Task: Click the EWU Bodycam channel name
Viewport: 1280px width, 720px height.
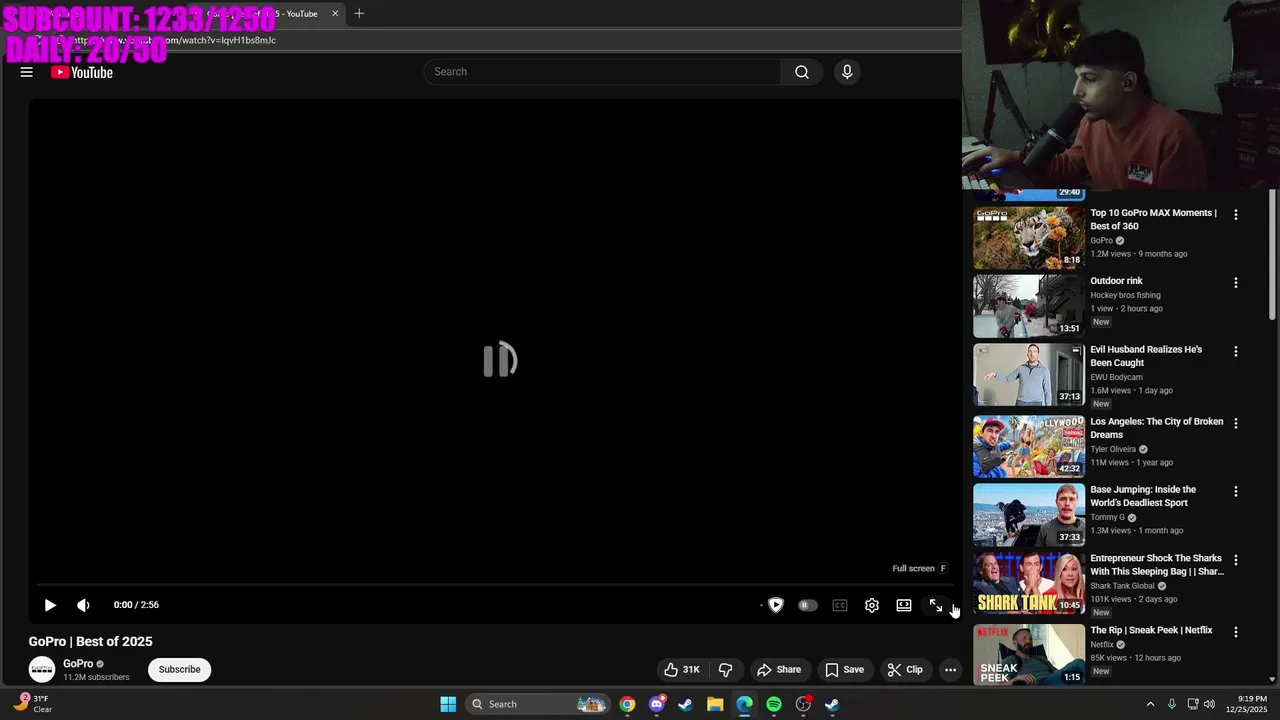Action: click(1116, 377)
